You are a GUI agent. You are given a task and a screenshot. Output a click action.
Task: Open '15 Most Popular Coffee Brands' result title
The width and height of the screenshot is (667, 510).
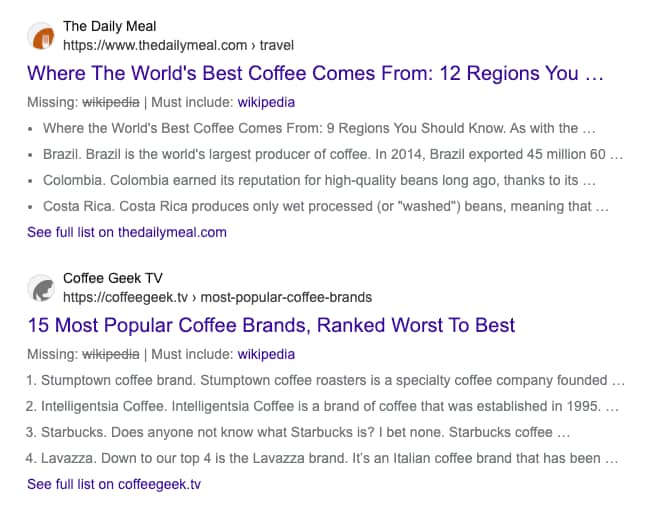tap(271, 326)
